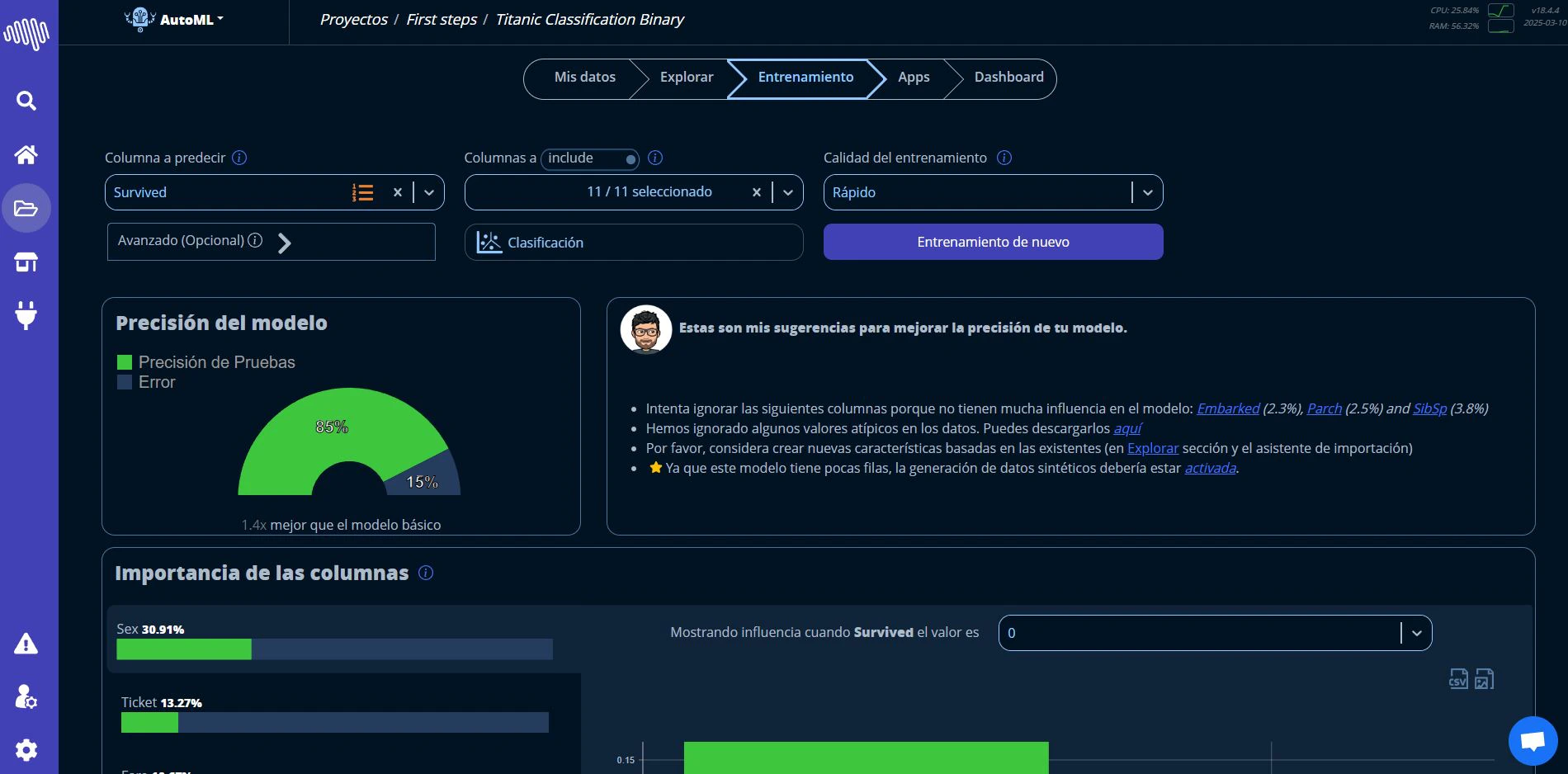Image resolution: width=1568 pixels, height=774 pixels.
Task: Download column importance data as CSV
Action: [x=1458, y=680]
